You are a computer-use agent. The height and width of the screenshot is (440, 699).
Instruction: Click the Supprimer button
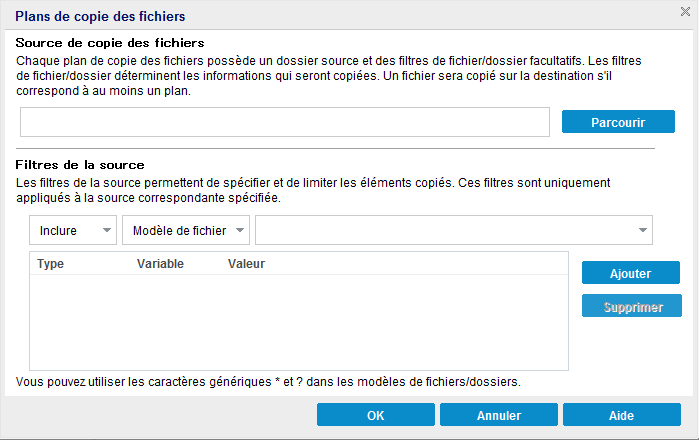[x=631, y=306]
